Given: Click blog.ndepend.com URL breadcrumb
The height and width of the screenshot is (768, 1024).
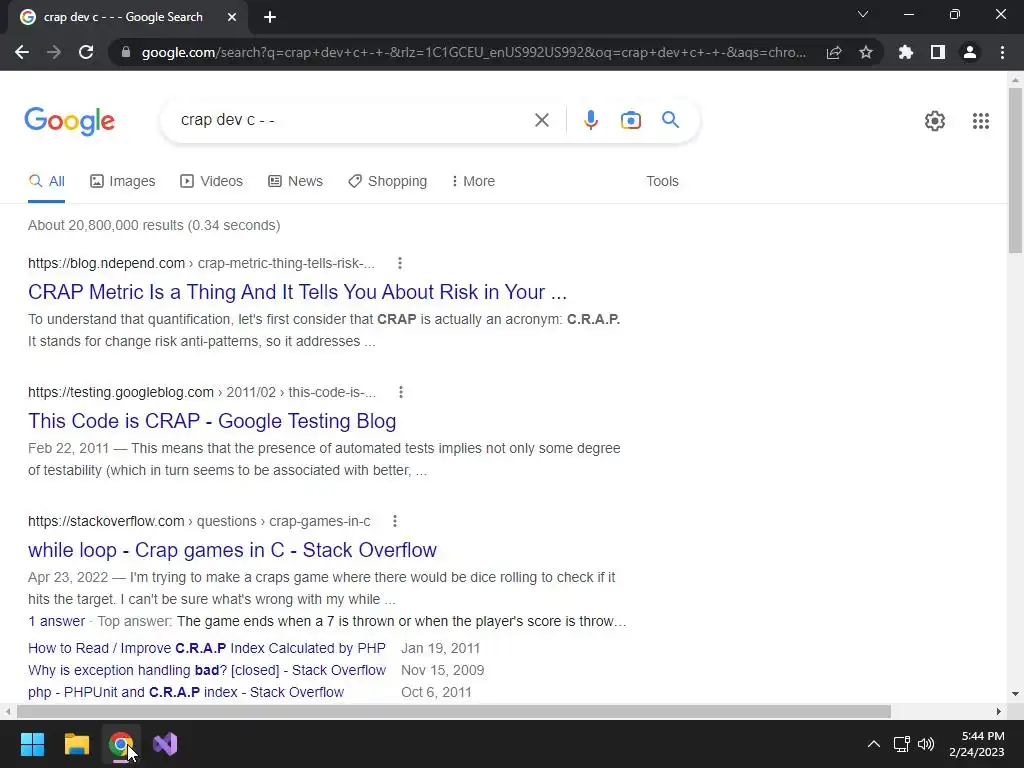Looking at the screenshot, I should [x=201, y=263].
